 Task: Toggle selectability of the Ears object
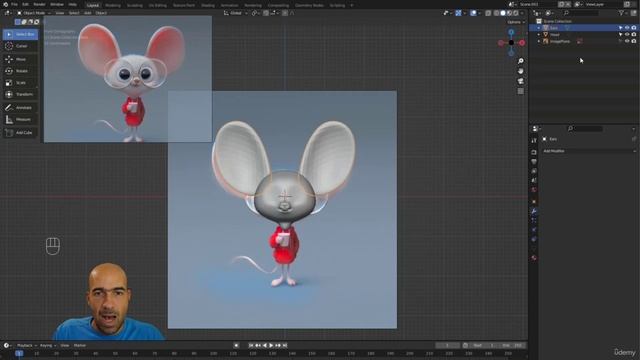point(620,28)
